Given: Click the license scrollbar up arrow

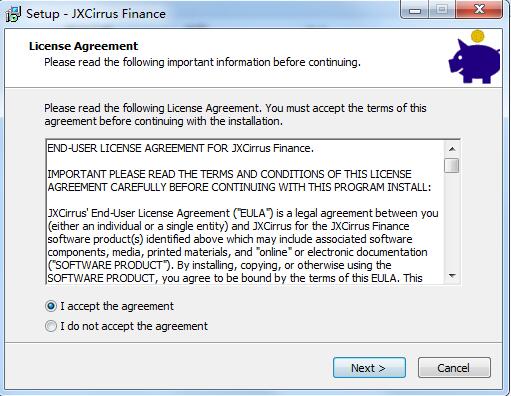Looking at the screenshot, I should tap(452, 149).
